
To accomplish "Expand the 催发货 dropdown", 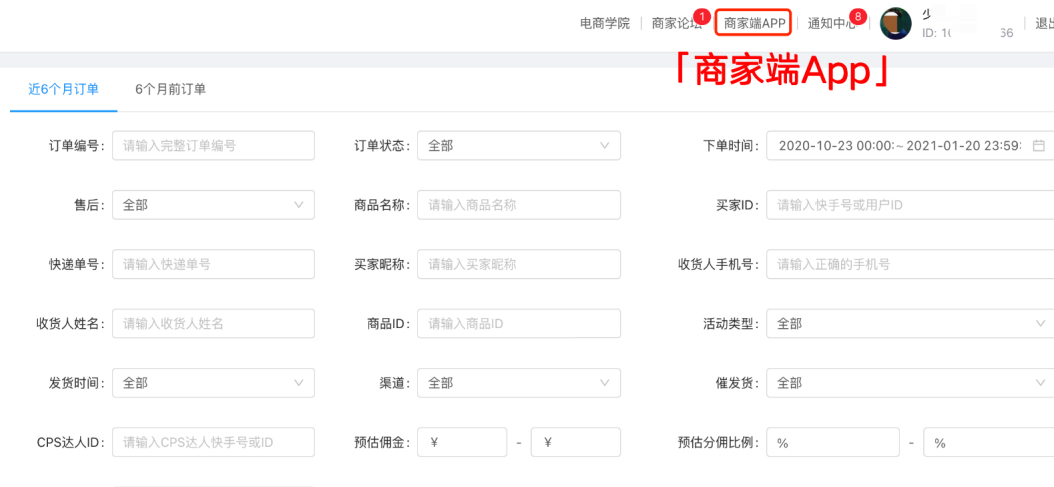I will coord(910,383).
